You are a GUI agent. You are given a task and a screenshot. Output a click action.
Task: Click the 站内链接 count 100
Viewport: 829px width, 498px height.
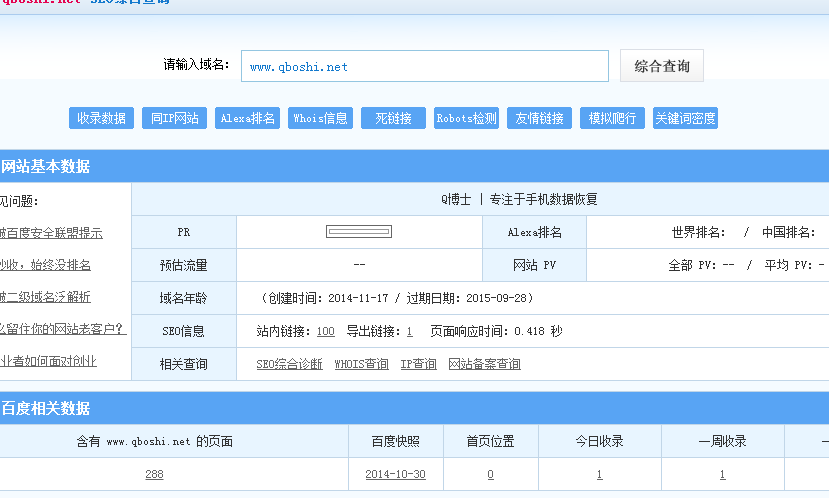(x=325, y=331)
